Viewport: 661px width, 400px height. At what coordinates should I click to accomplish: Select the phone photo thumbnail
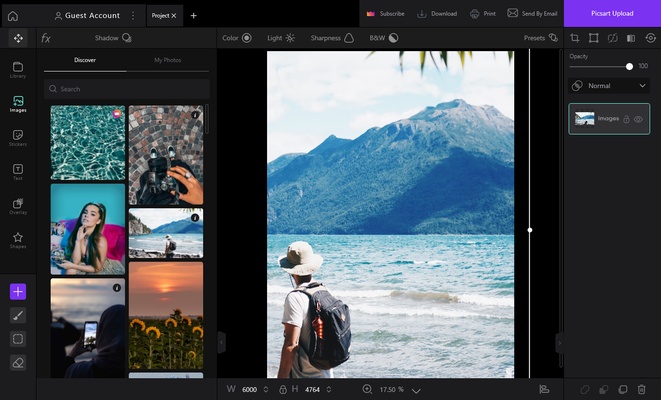(x=88, y=328)
